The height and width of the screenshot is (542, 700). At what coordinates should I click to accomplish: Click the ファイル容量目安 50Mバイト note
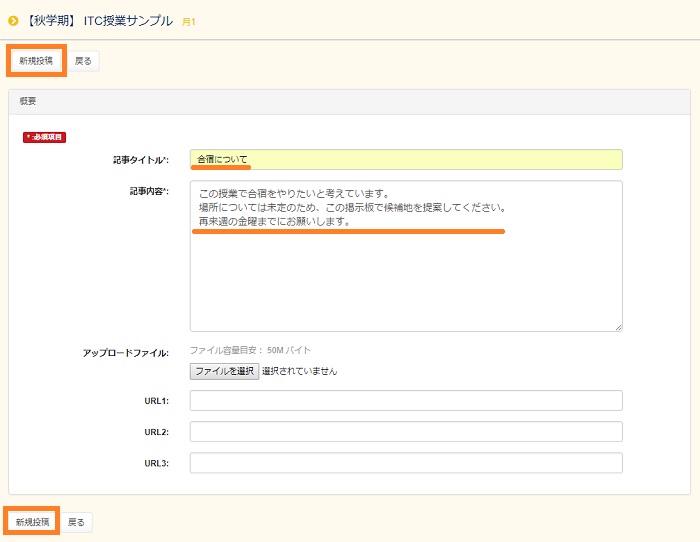click(250, 350)
